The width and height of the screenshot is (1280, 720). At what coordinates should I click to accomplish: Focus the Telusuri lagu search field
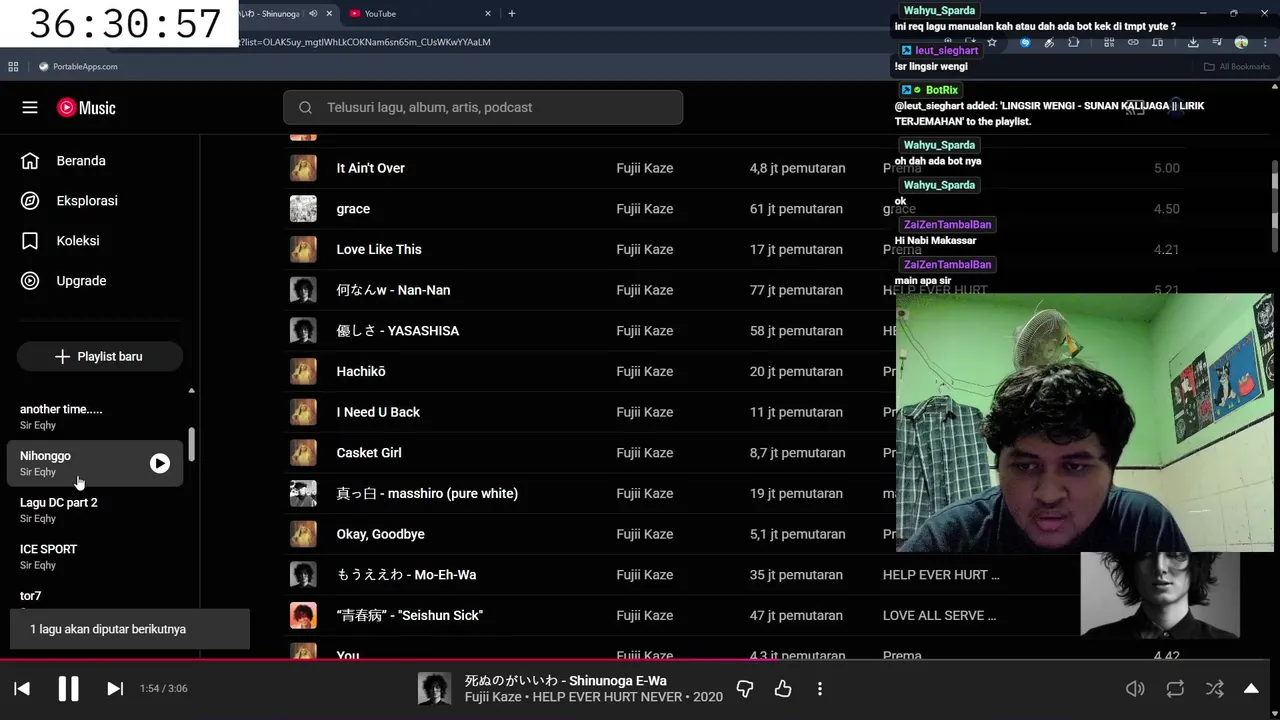click(483, 107)
